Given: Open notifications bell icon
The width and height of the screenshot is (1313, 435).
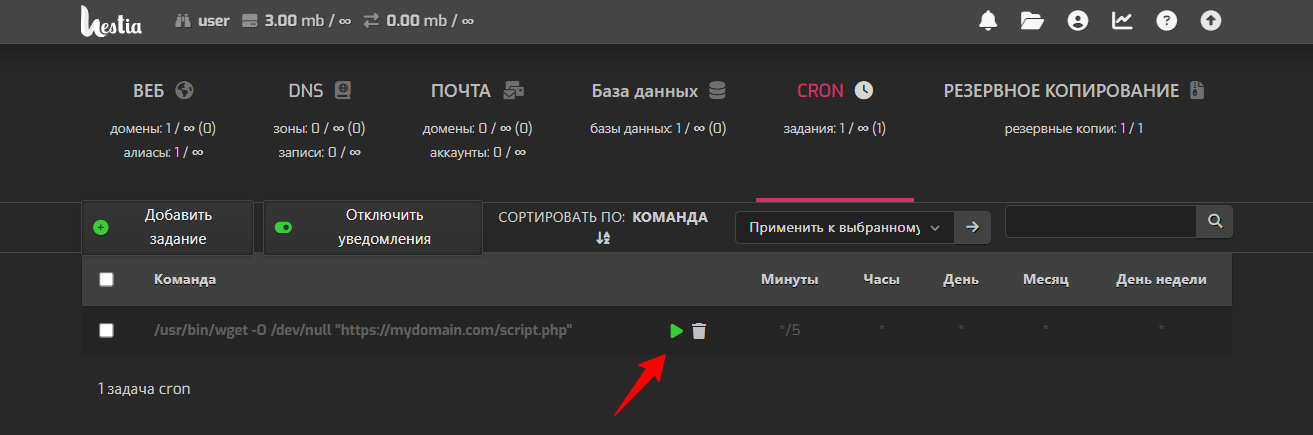Looking at the screenshot, I should [989, 20].
